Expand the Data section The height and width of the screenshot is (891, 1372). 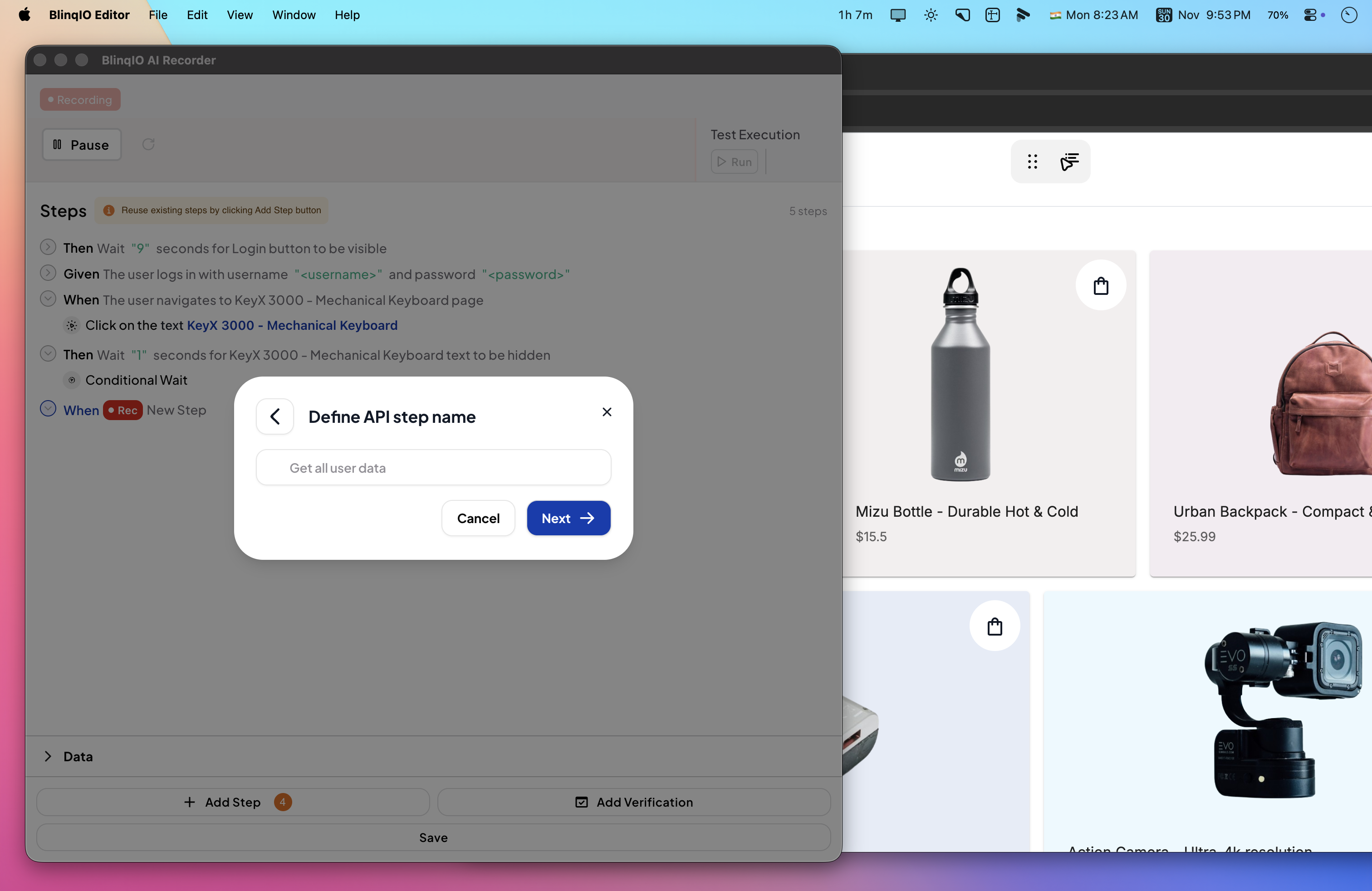click(48, 756)
